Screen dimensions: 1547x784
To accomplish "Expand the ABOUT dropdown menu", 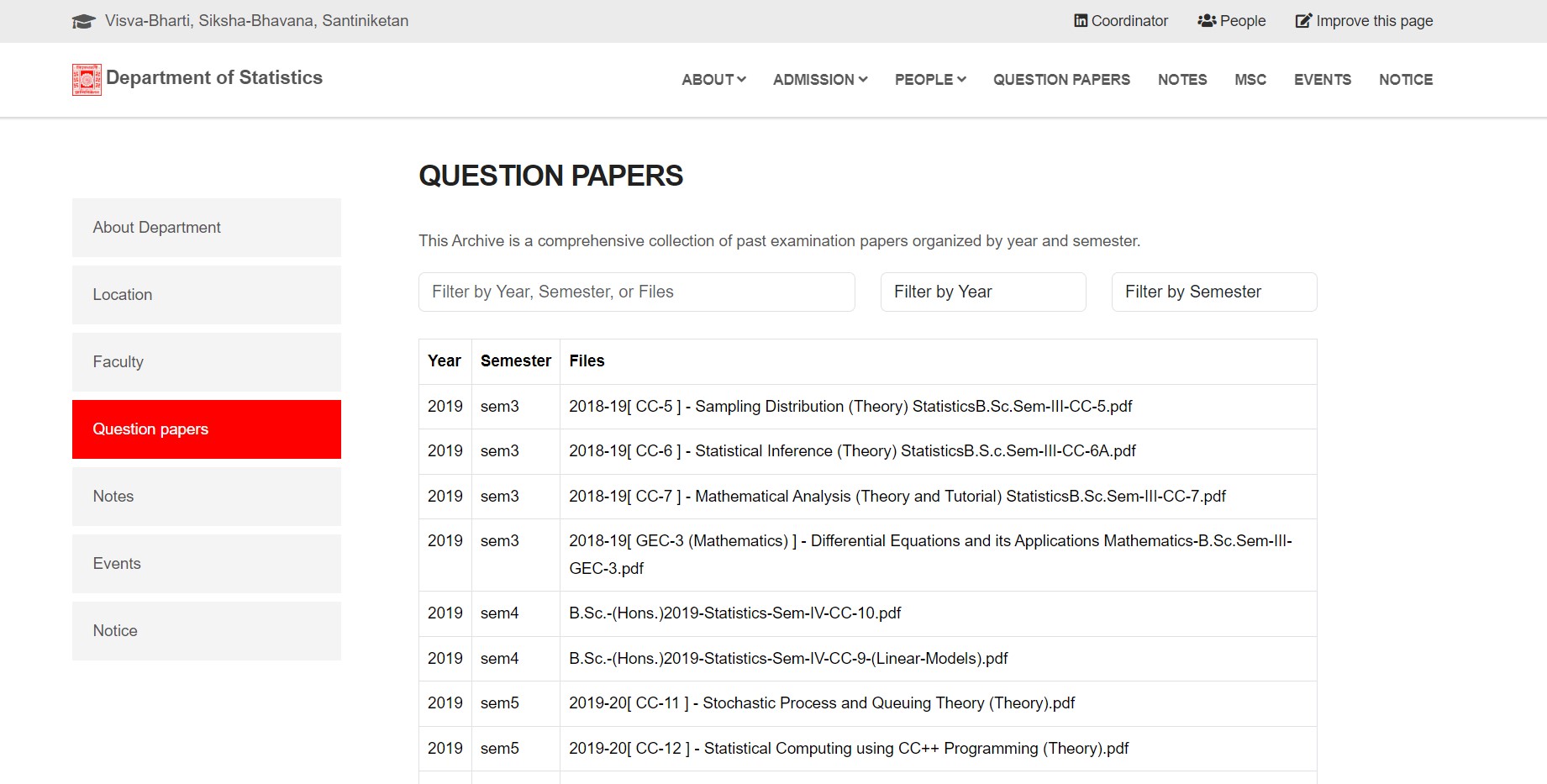I will pyautogui.click(x=713, y=80).
